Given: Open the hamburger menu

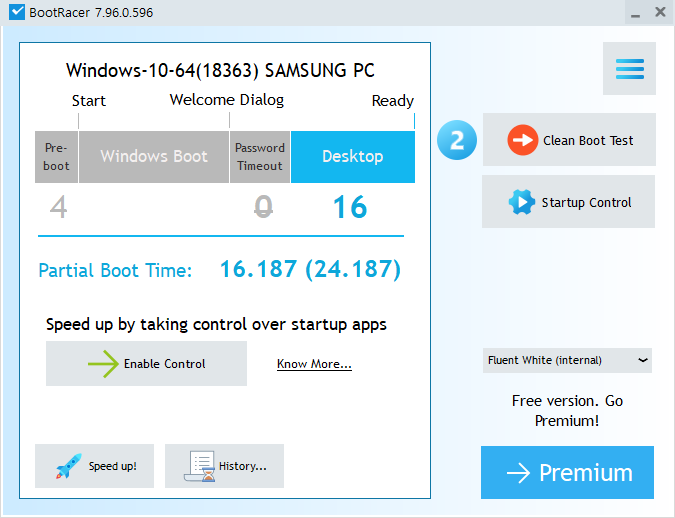Looking at the screenshot, I should 629,68.
